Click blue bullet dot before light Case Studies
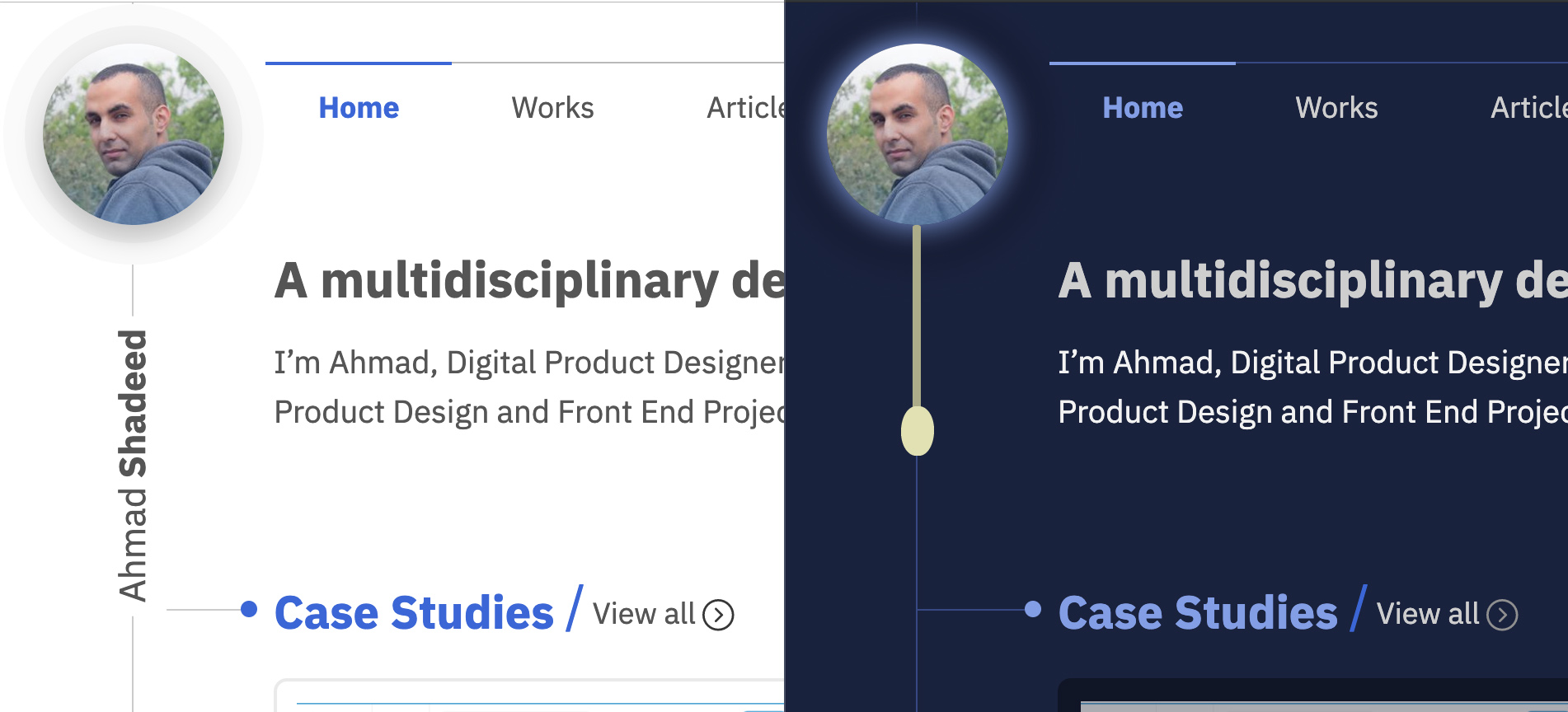Viewport: 1568px width, 712px height. 249,609
